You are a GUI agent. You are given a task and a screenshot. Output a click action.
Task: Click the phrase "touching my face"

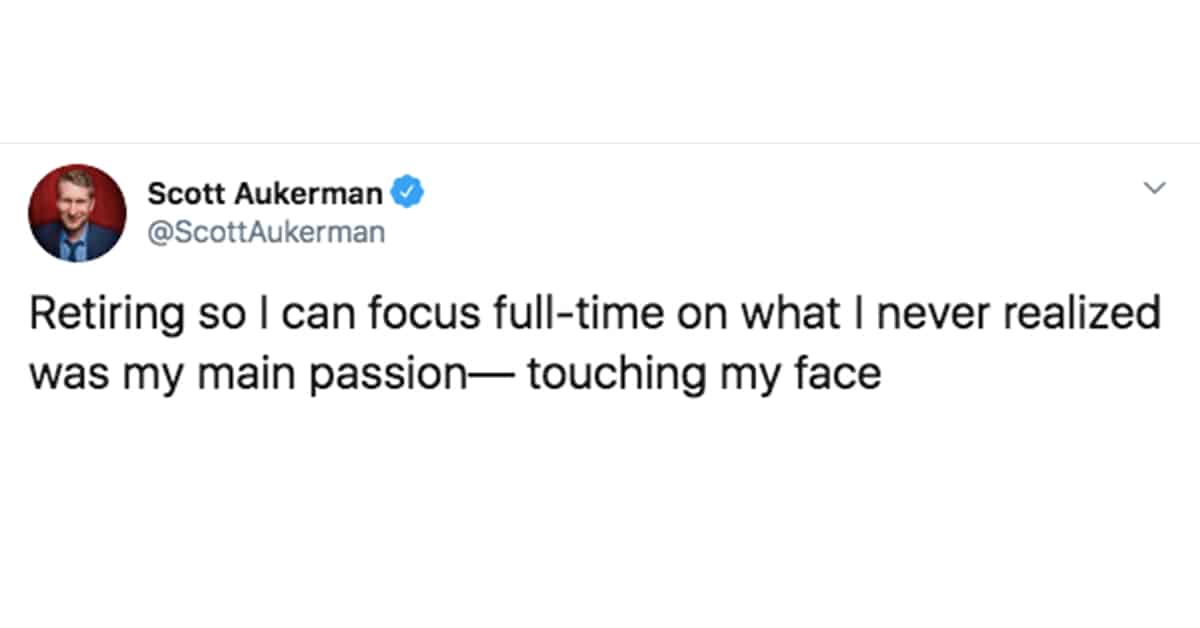tap(704, 374)
